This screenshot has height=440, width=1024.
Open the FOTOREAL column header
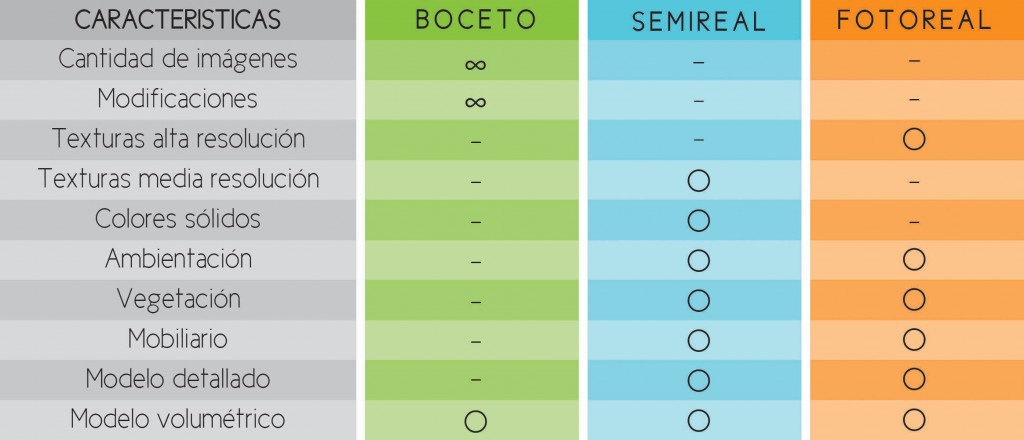click(914, 20)
